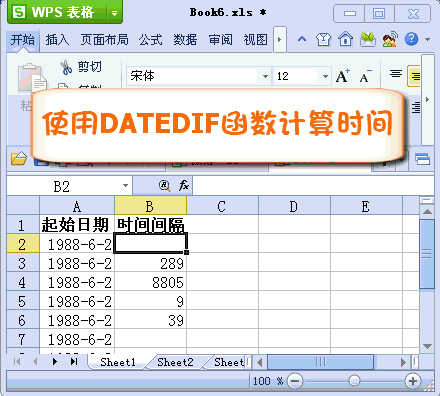Open the 插入 ribbon tab
This screenshot has height=396, width=440.
point(57,40)
